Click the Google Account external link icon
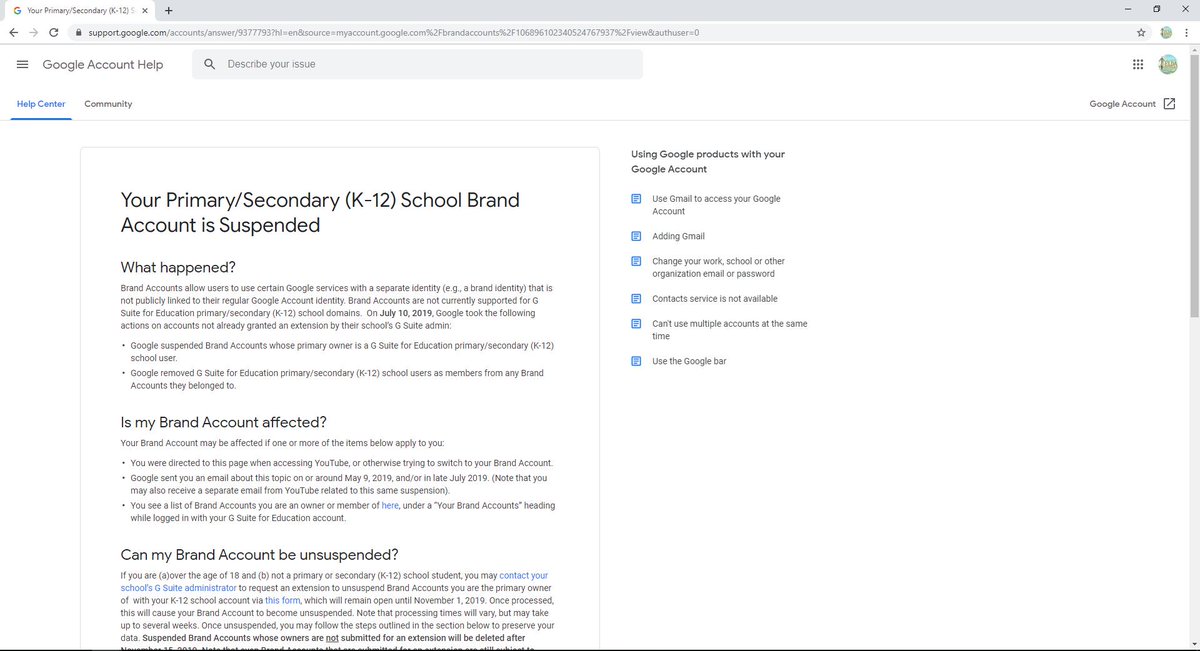Image resolution: width=1200 pixels, height=651 pixels. point(1169,104)
